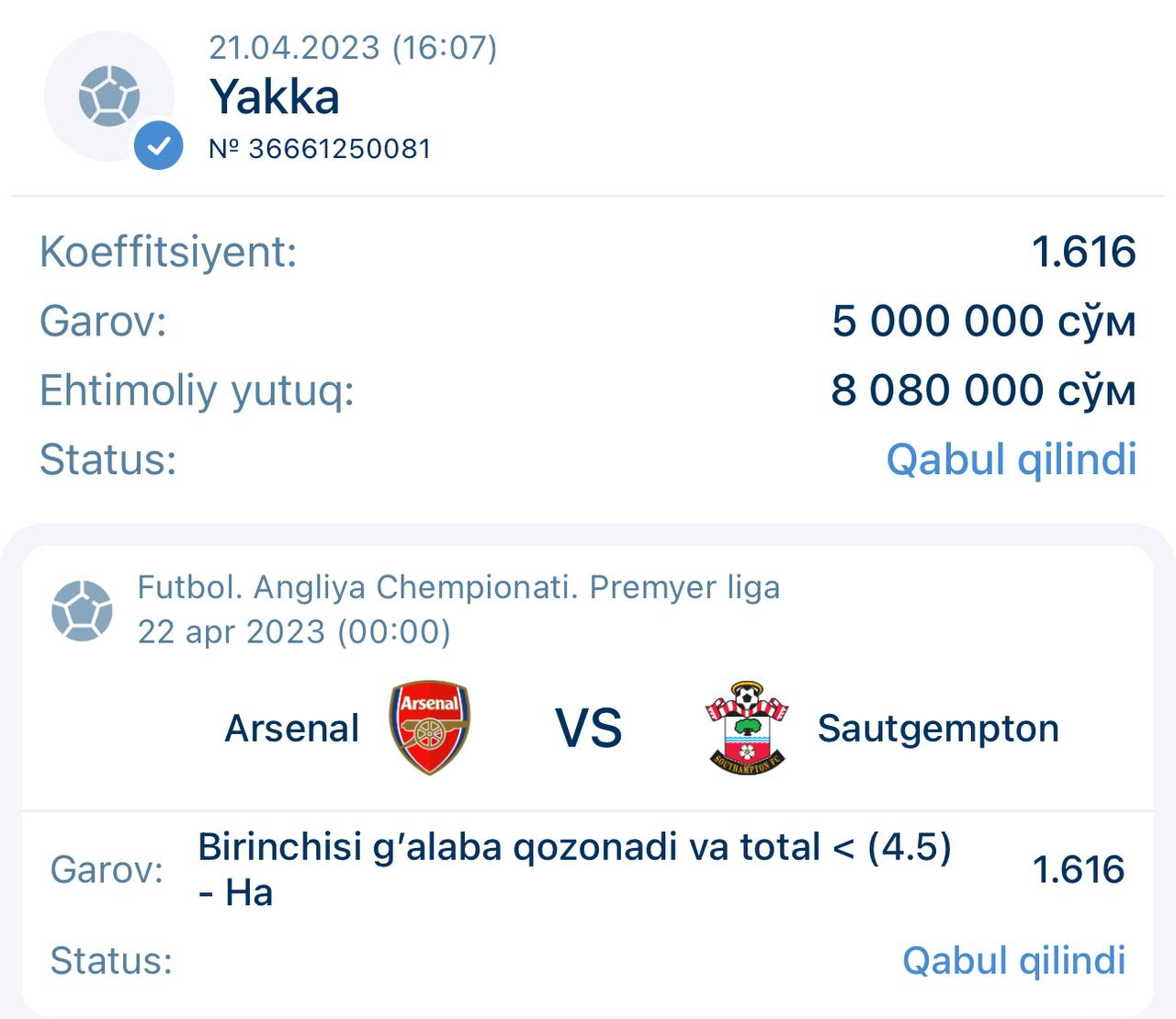Click the league title Futbol. Angliya Chempionati

[458, 587]
